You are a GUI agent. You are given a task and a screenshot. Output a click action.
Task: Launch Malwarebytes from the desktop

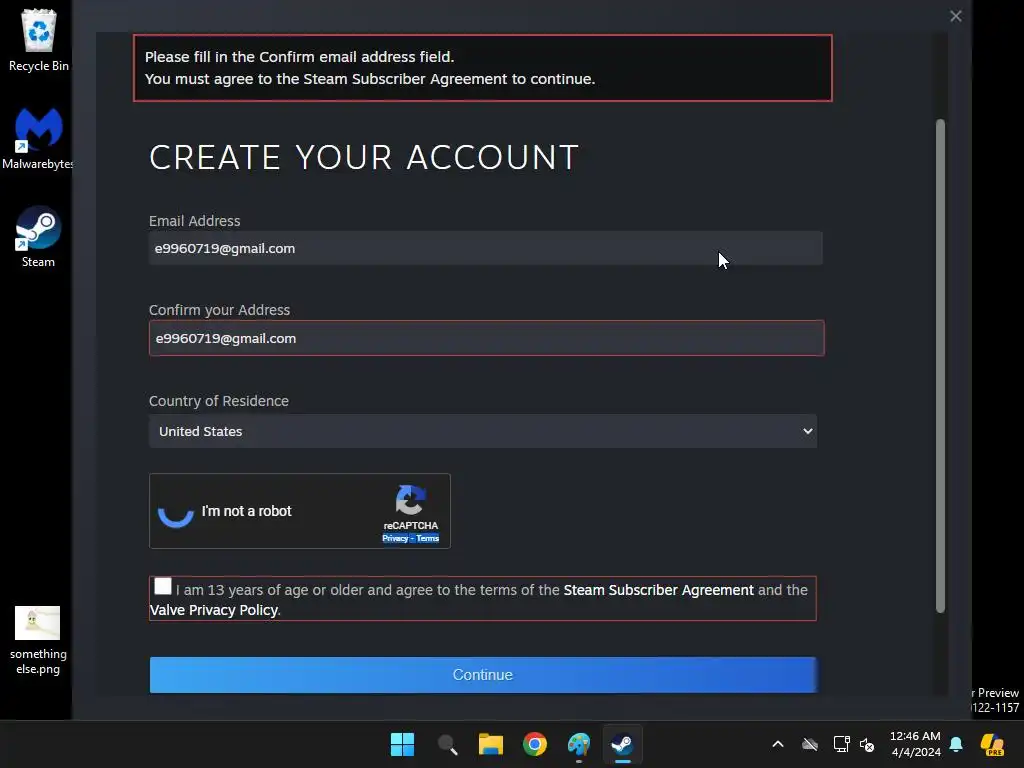click(x=38, y=138)
